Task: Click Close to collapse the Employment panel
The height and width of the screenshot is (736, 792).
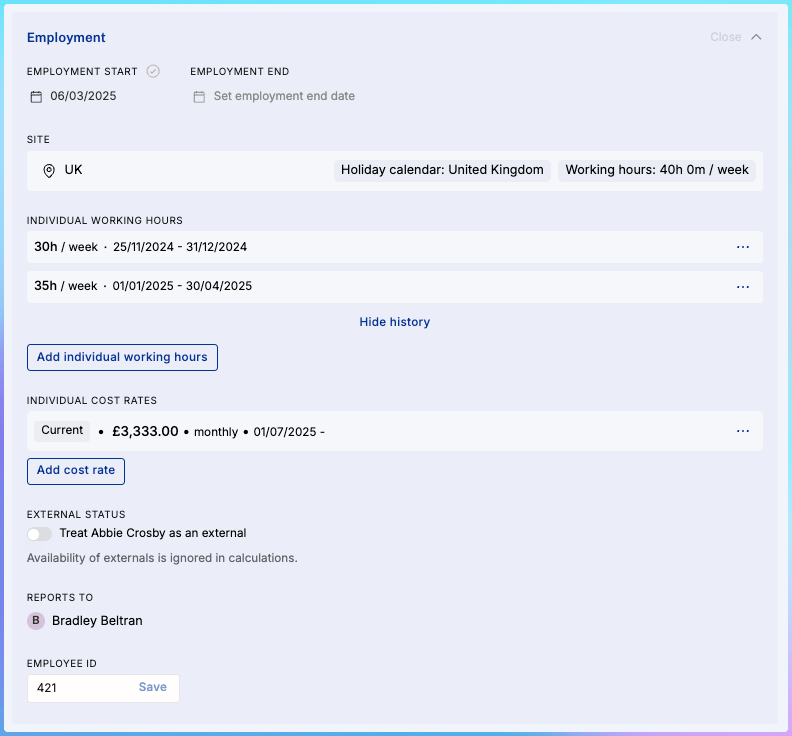Action: pos(725,37)
